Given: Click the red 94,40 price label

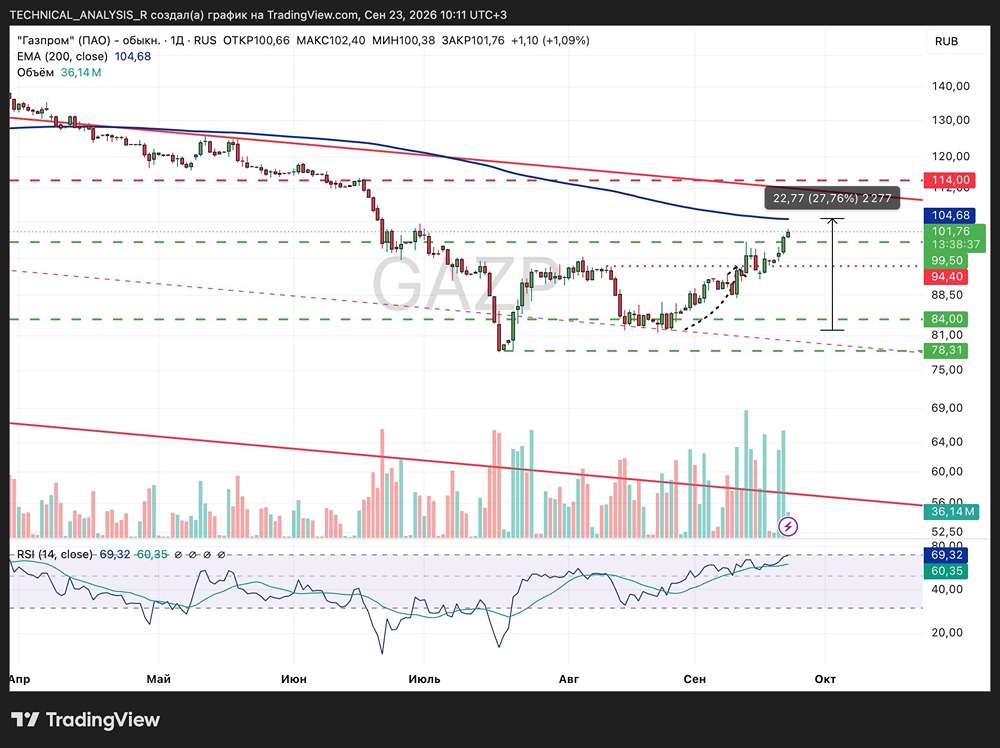Looking at the screenshot, I should pos(946,276).
